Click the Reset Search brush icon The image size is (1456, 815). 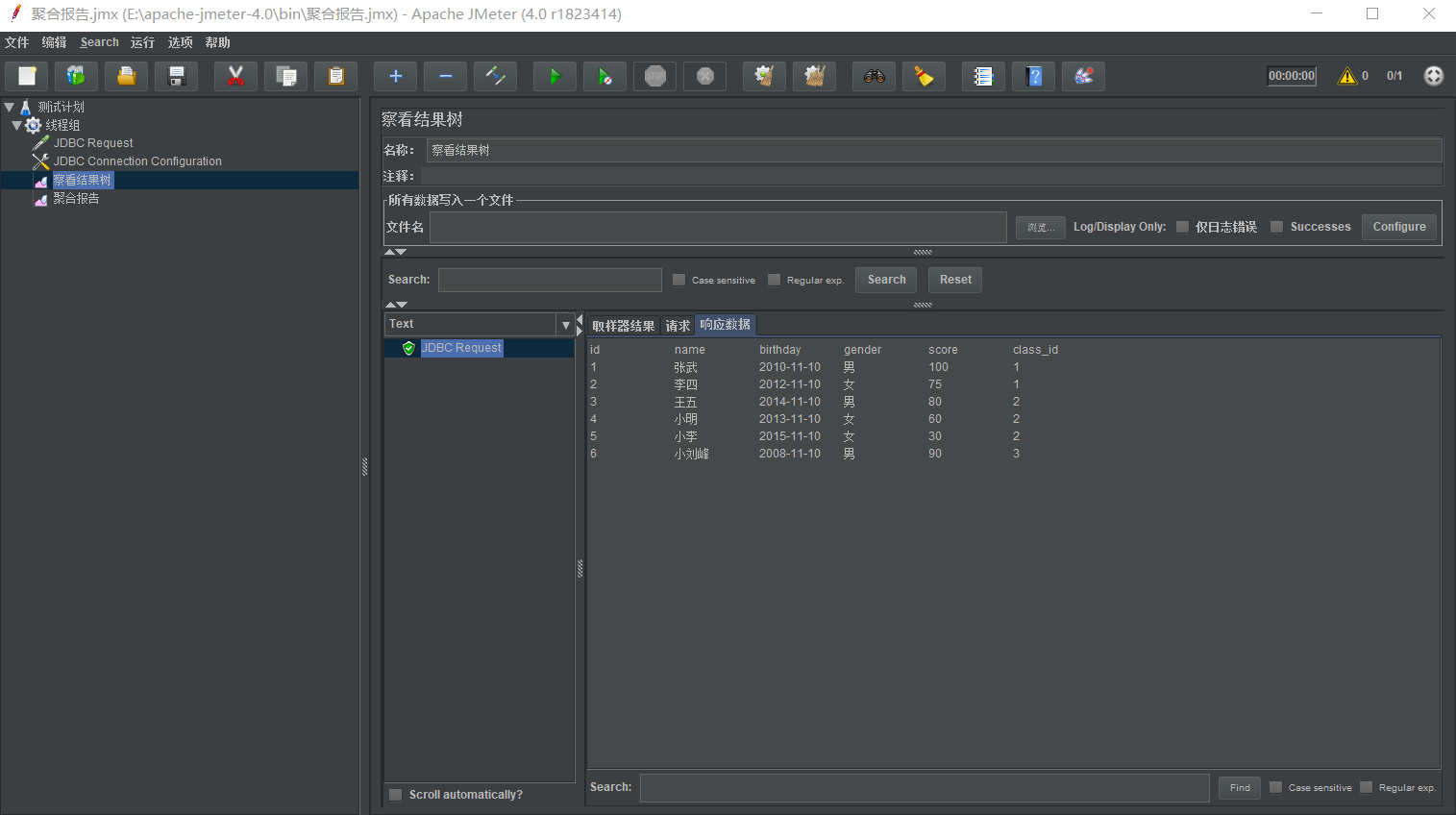[925, 76]
